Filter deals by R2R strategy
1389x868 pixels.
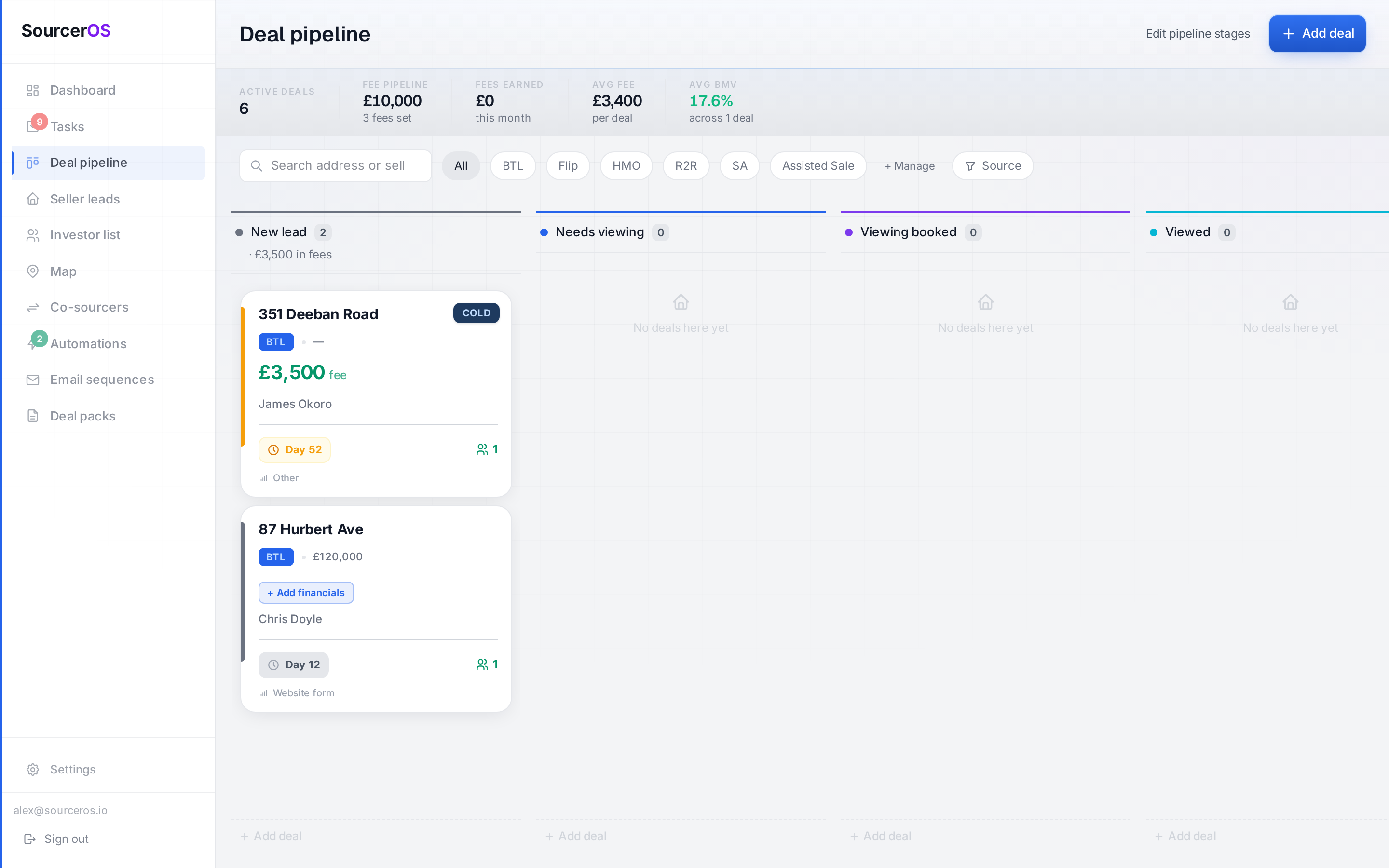pos(686,166)
